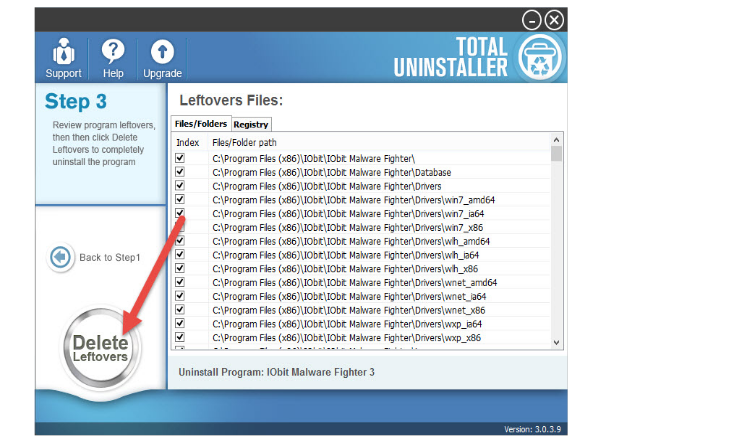Image resolution: width=750 pixels, height=442 pixels.
Task: Toggle checkbox for Drivers\wxp_x86
Action: 180,337
